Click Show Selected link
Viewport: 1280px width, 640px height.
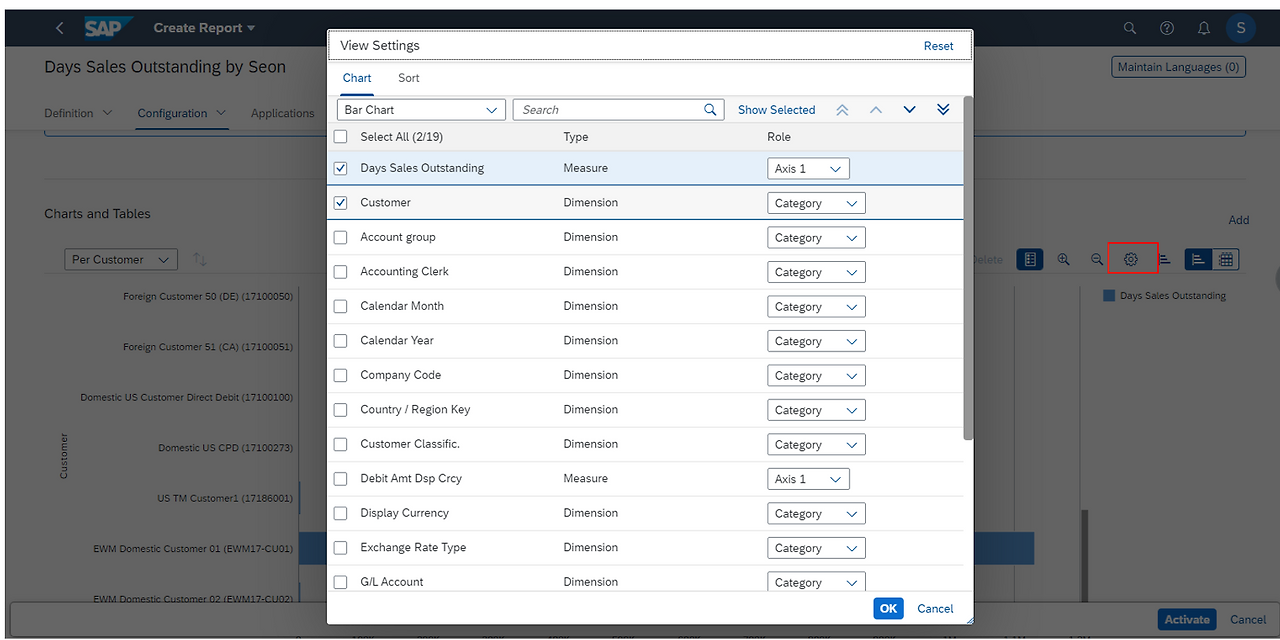pyautogui.click(x=777, y=110)
